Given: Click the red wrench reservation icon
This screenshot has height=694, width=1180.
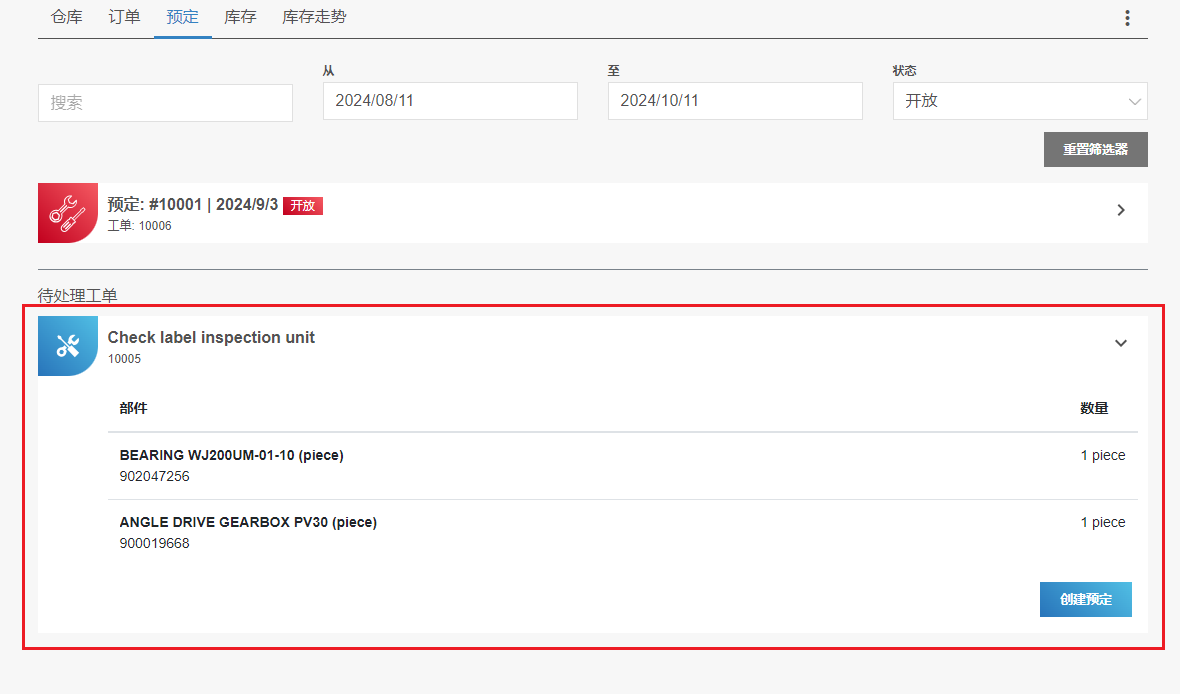Looking at the screenshot, I should 68,213.
